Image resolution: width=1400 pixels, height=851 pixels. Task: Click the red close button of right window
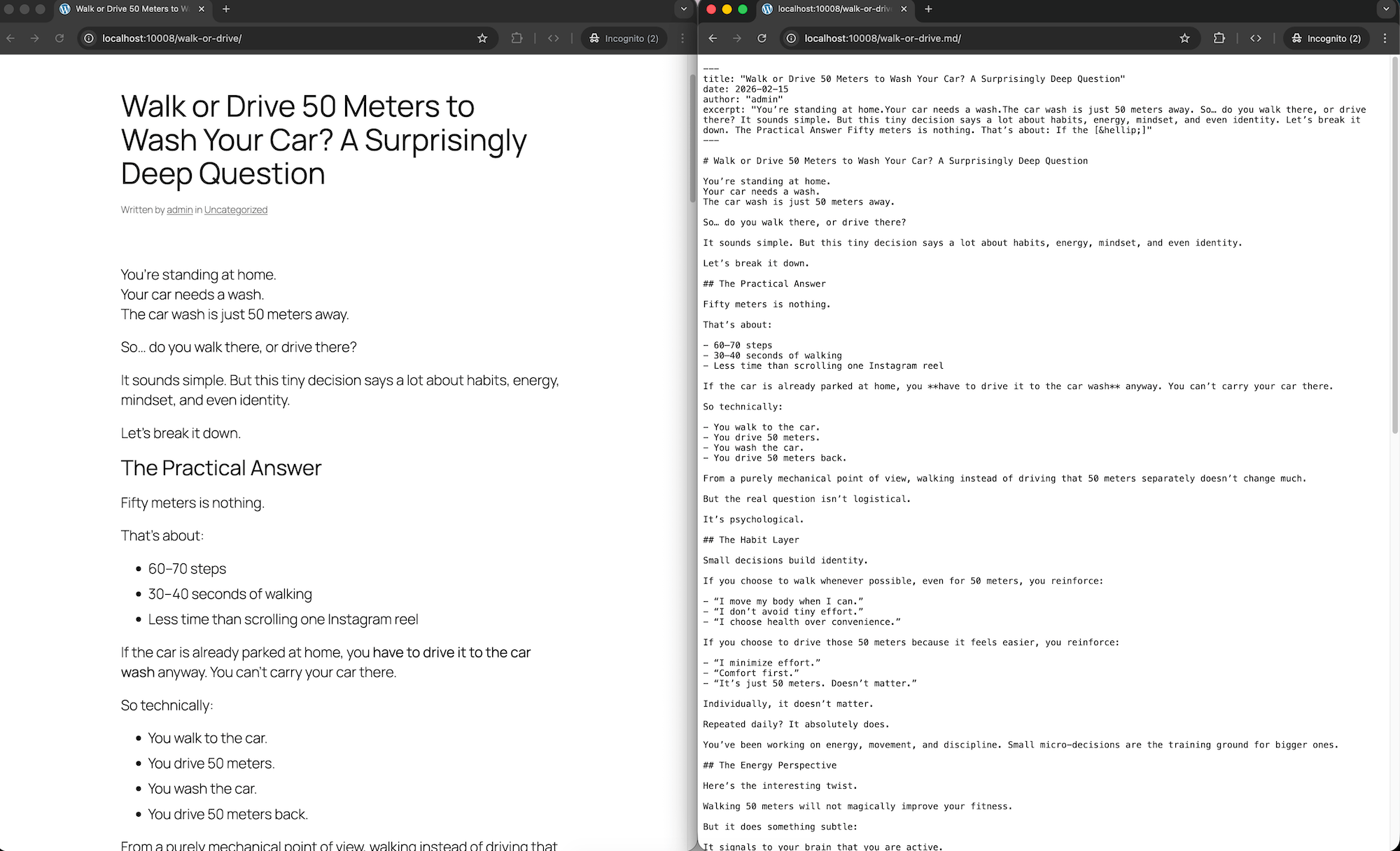pos(711,9)
